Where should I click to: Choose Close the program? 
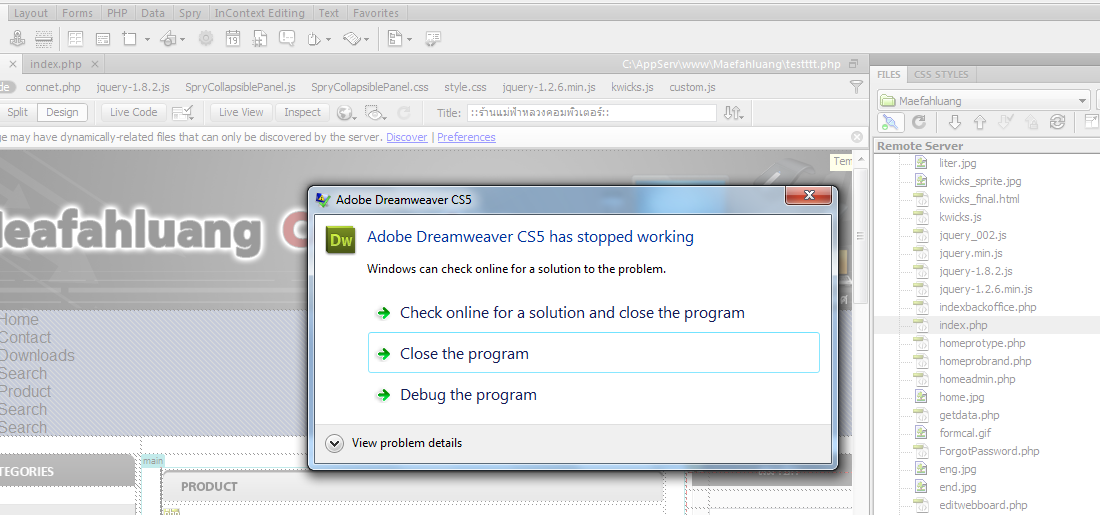[x=593, y=353]
